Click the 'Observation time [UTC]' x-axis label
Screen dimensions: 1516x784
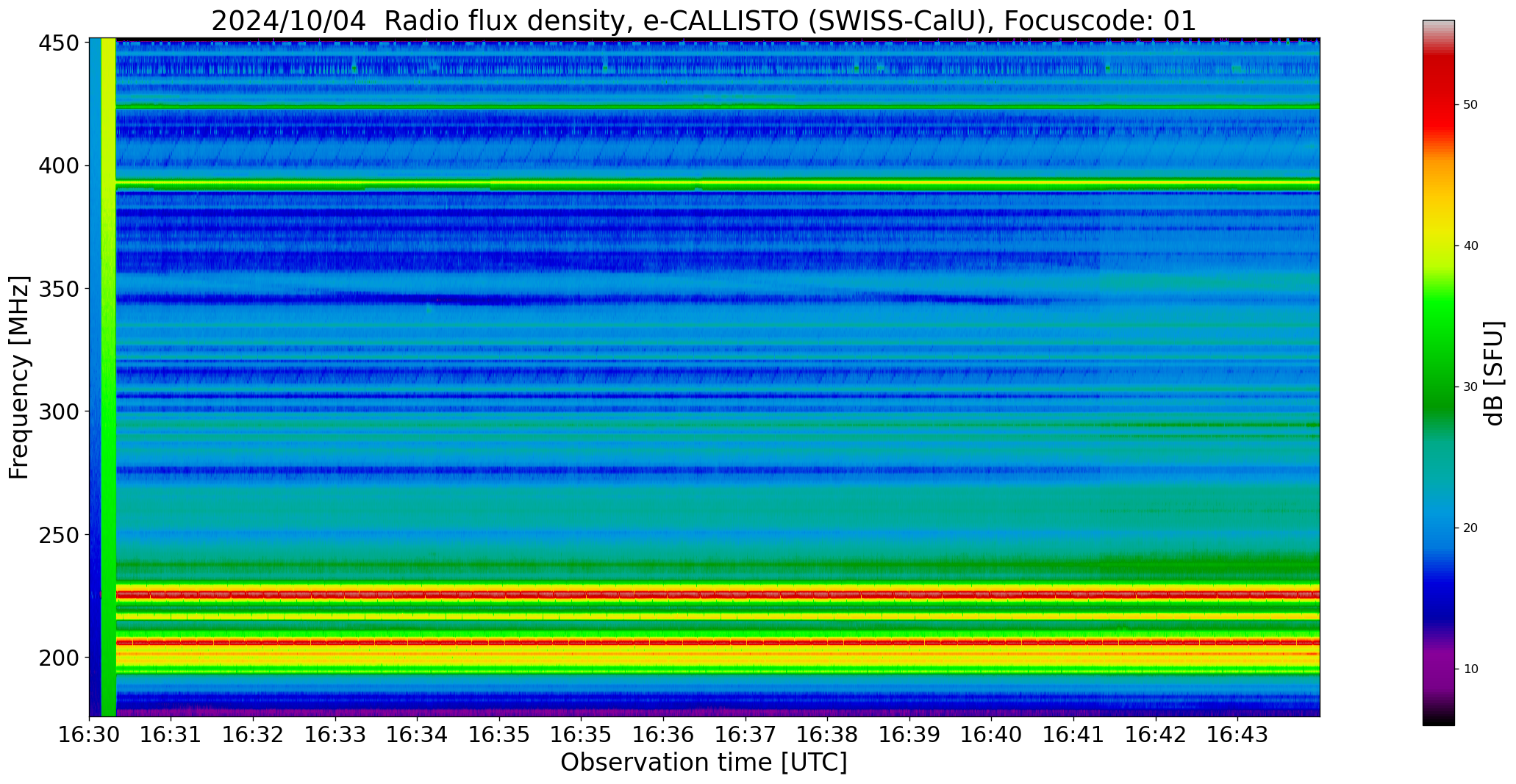pyautogui.click(x=704, y=763)
